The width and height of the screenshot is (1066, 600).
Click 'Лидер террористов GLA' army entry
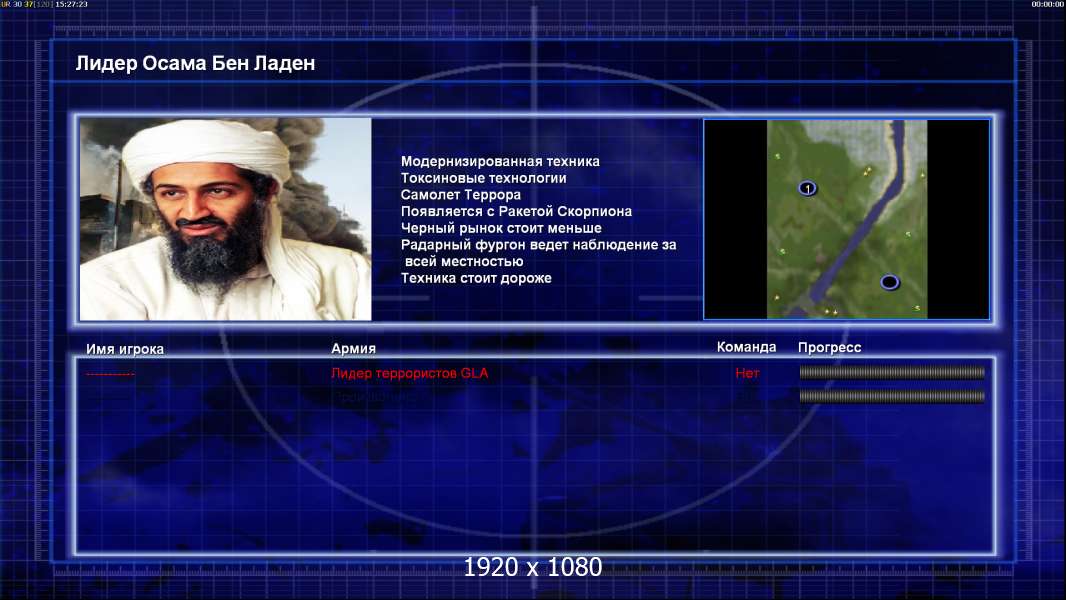[x=409, y=373]
